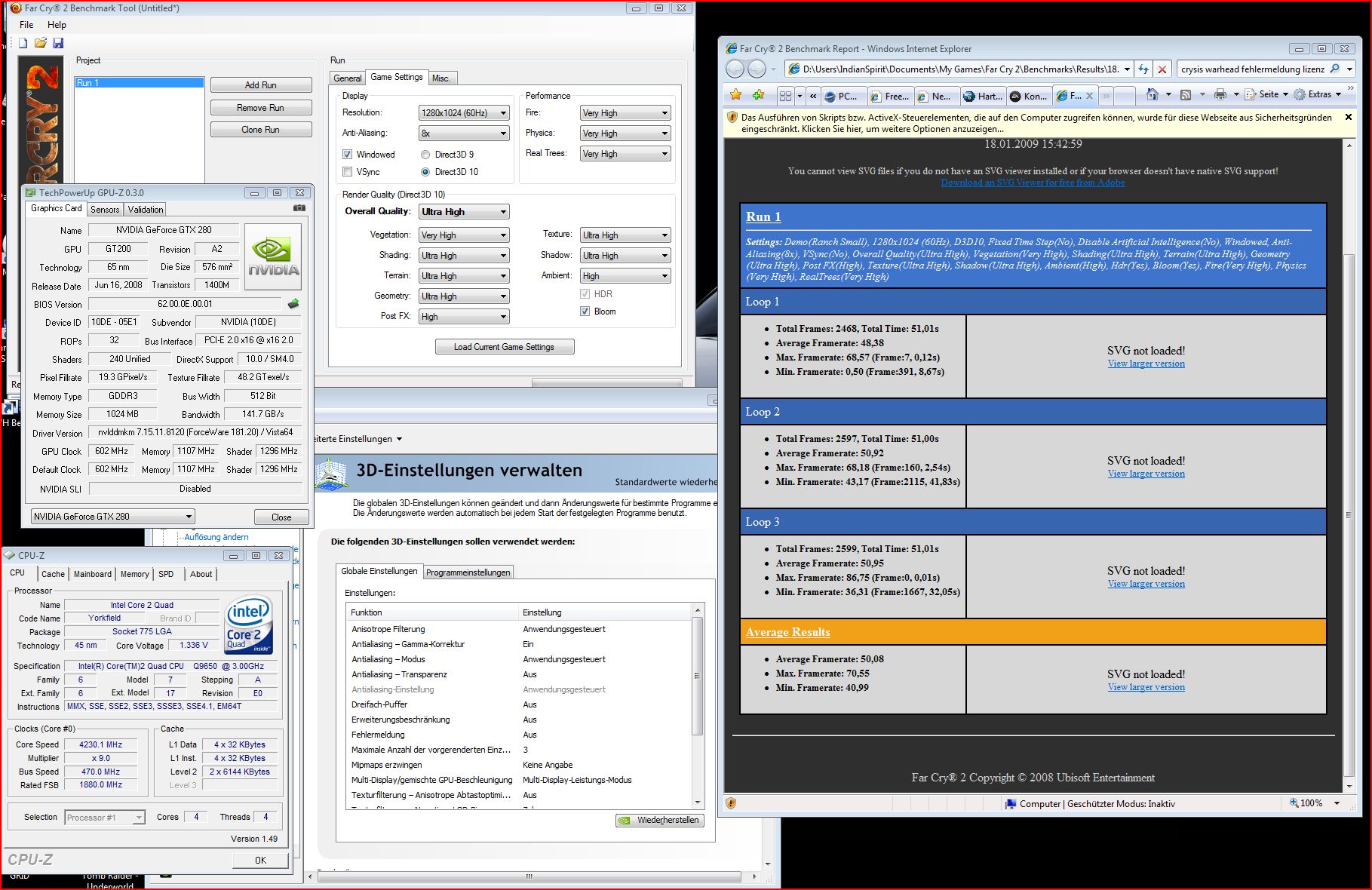Close the security information bar
Screen dimensions: 1372x890
click(x=1349, y=117)
